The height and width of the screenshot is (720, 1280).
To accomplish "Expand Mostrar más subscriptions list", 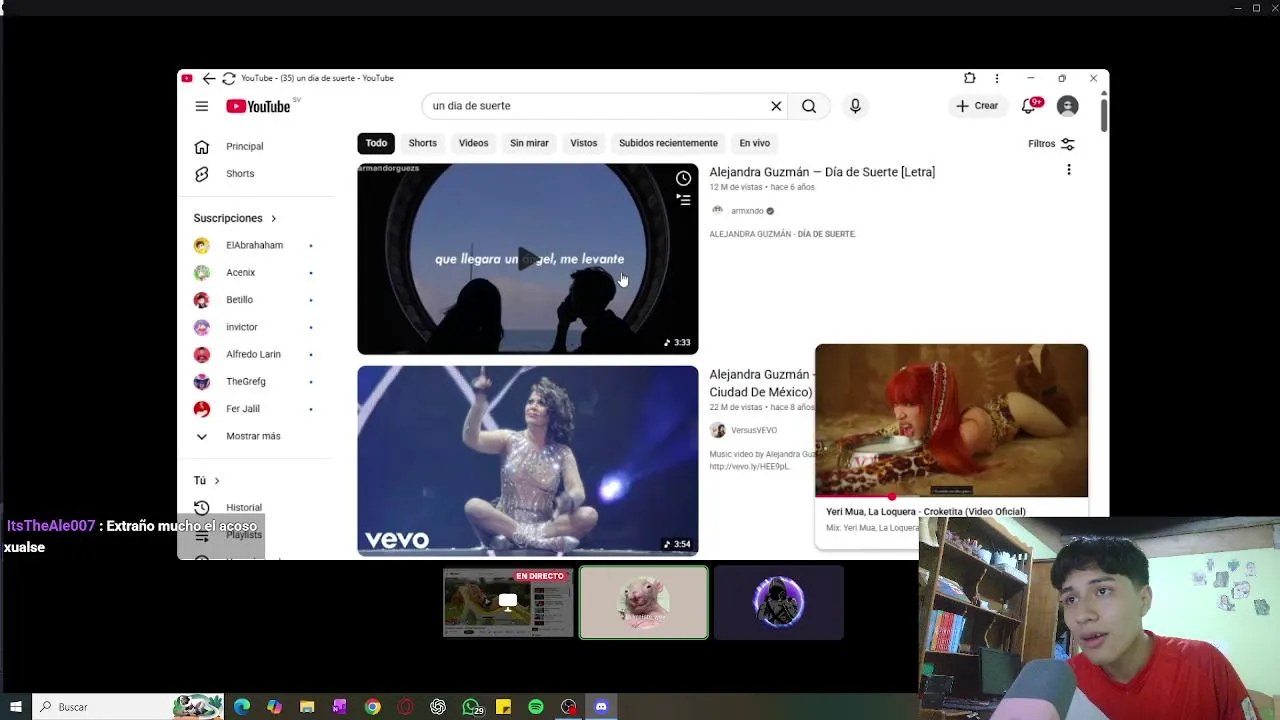I will tap(254, 436).
